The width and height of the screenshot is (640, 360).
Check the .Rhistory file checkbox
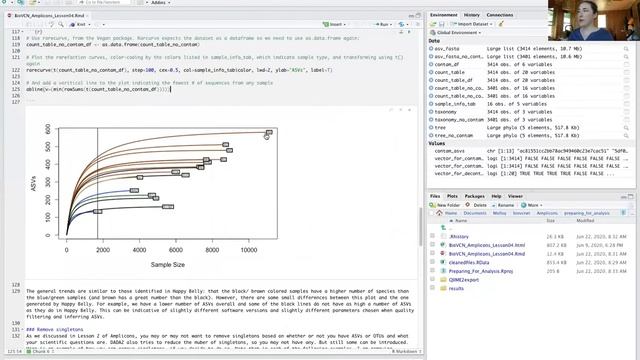pos(432,236)
